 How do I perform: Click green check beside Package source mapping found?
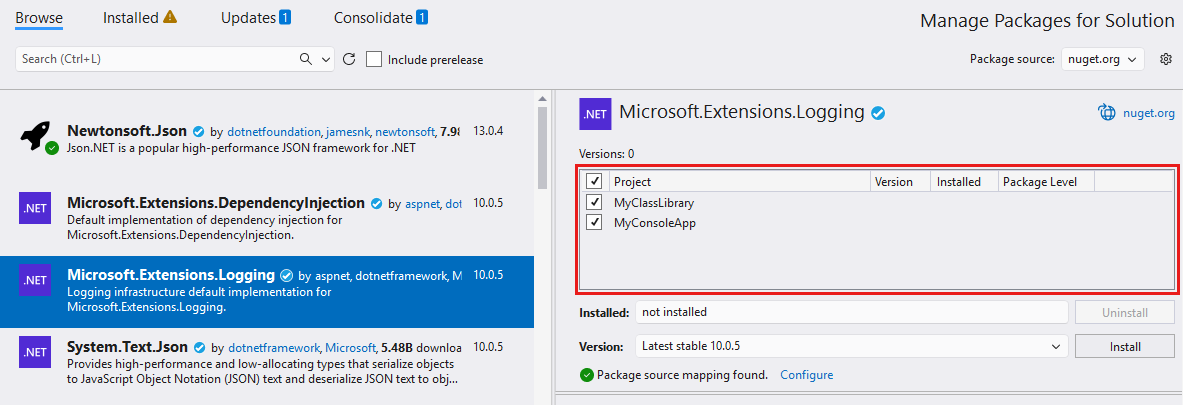click(x=586, y=375)
